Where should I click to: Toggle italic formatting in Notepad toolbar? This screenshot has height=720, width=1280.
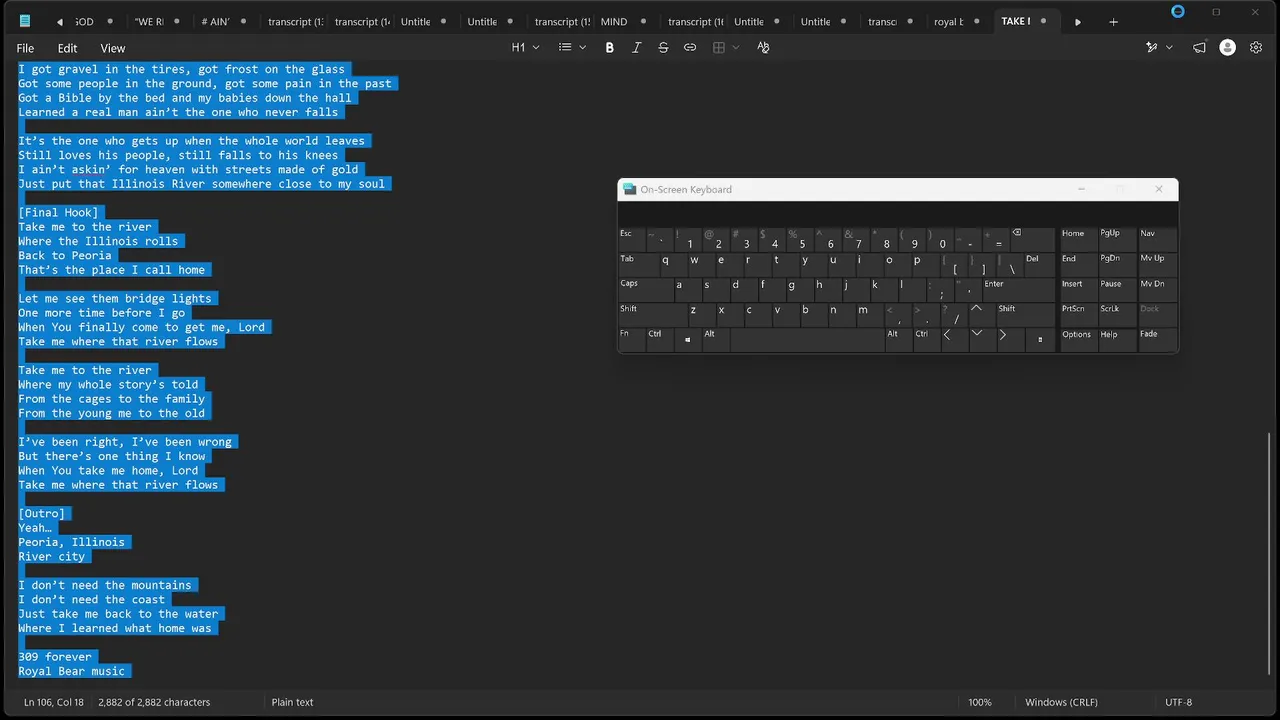coord(636,48)
